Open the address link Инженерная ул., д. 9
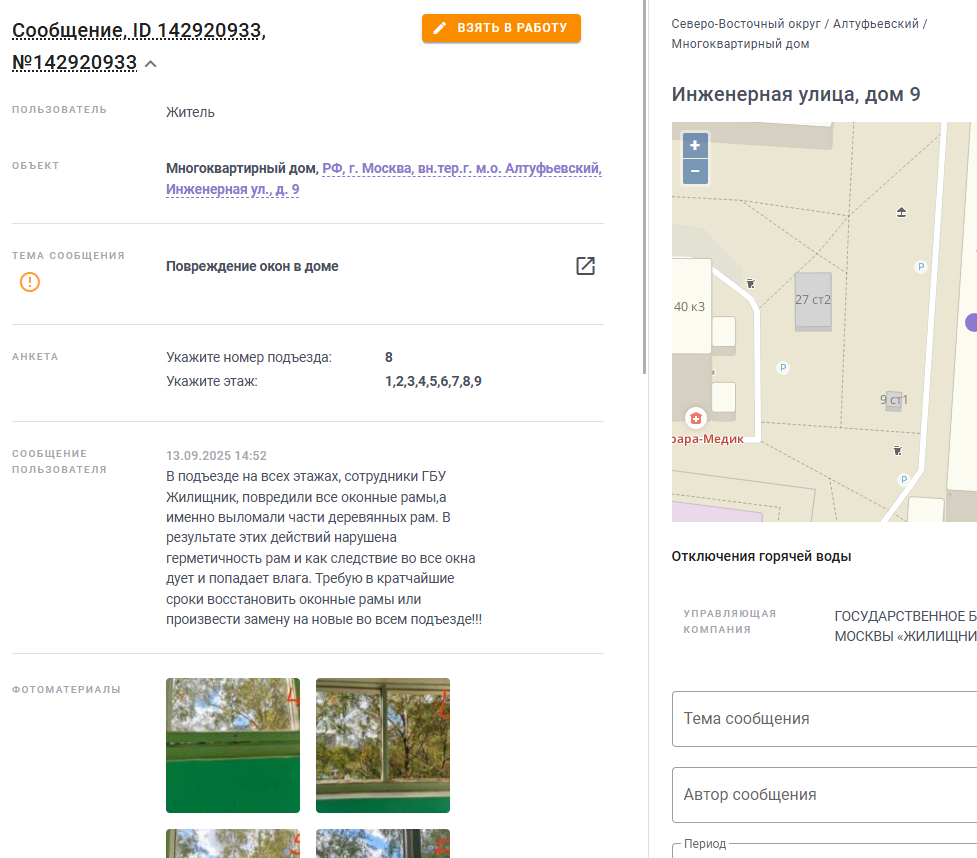The height and width of the screenshot is (858, 977). point(232,189)
